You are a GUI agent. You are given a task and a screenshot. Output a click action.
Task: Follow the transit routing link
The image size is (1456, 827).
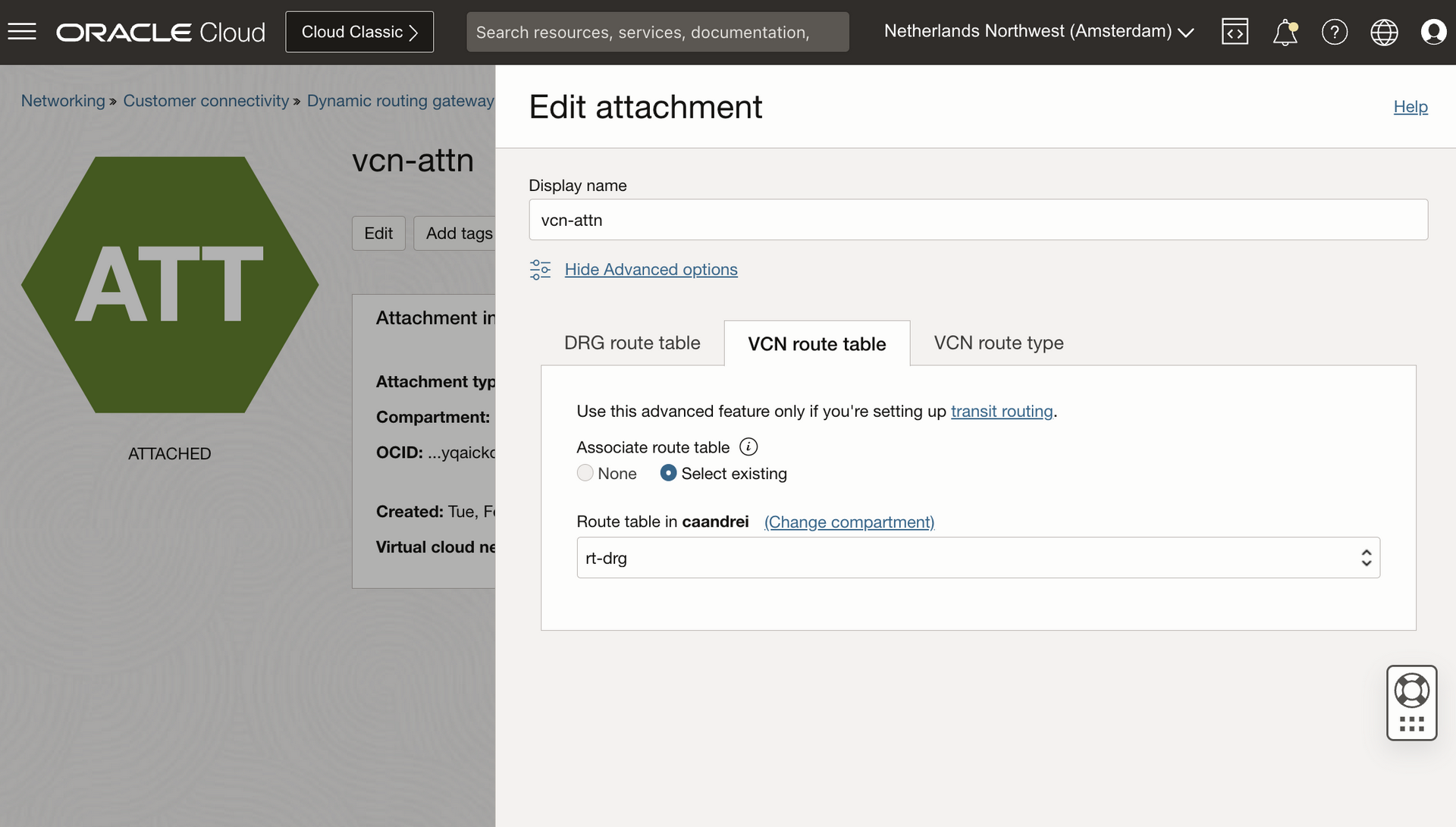pyautogui.click(x=1001, y=411)
